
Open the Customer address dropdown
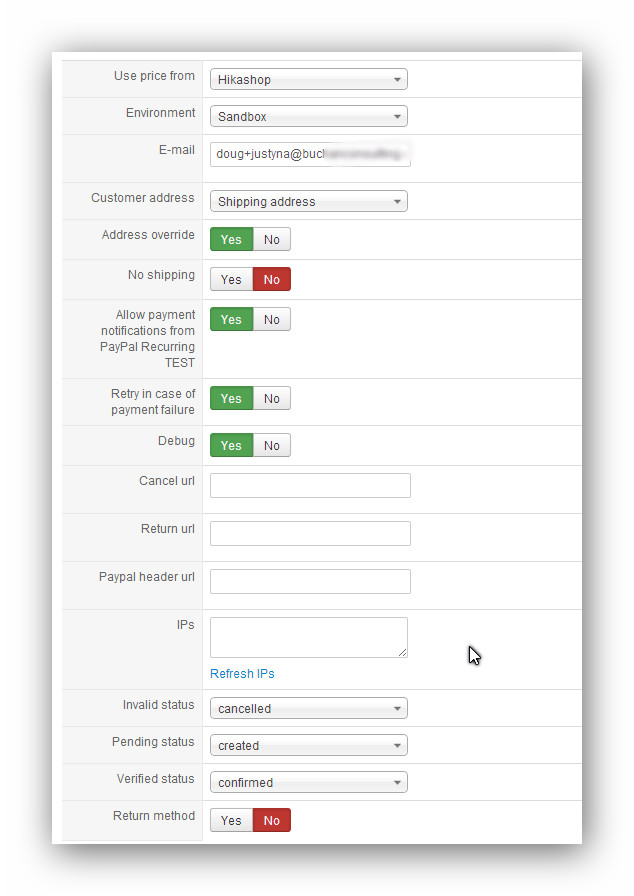point(308,201)
